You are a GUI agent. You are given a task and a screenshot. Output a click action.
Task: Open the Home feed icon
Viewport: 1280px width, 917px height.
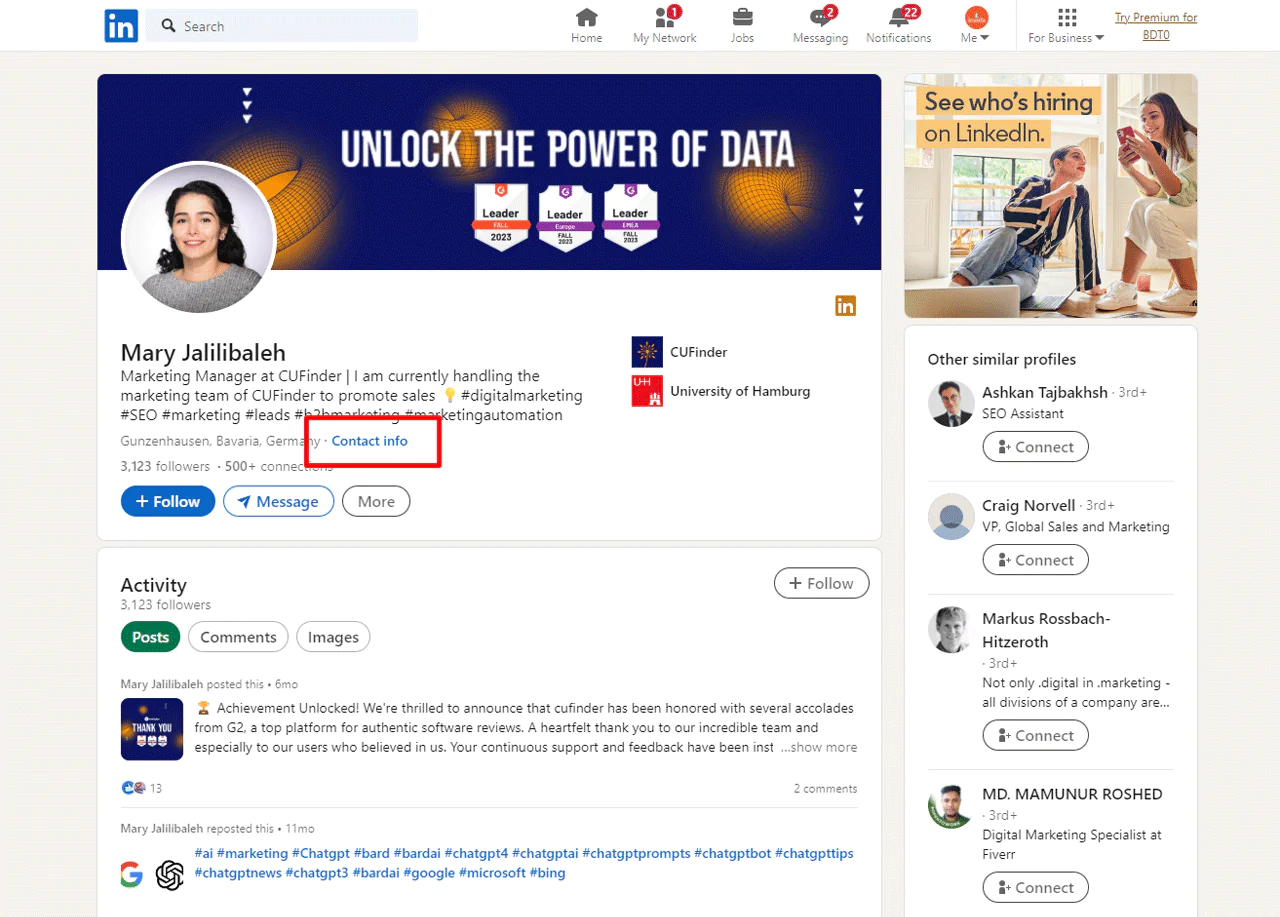587,18
